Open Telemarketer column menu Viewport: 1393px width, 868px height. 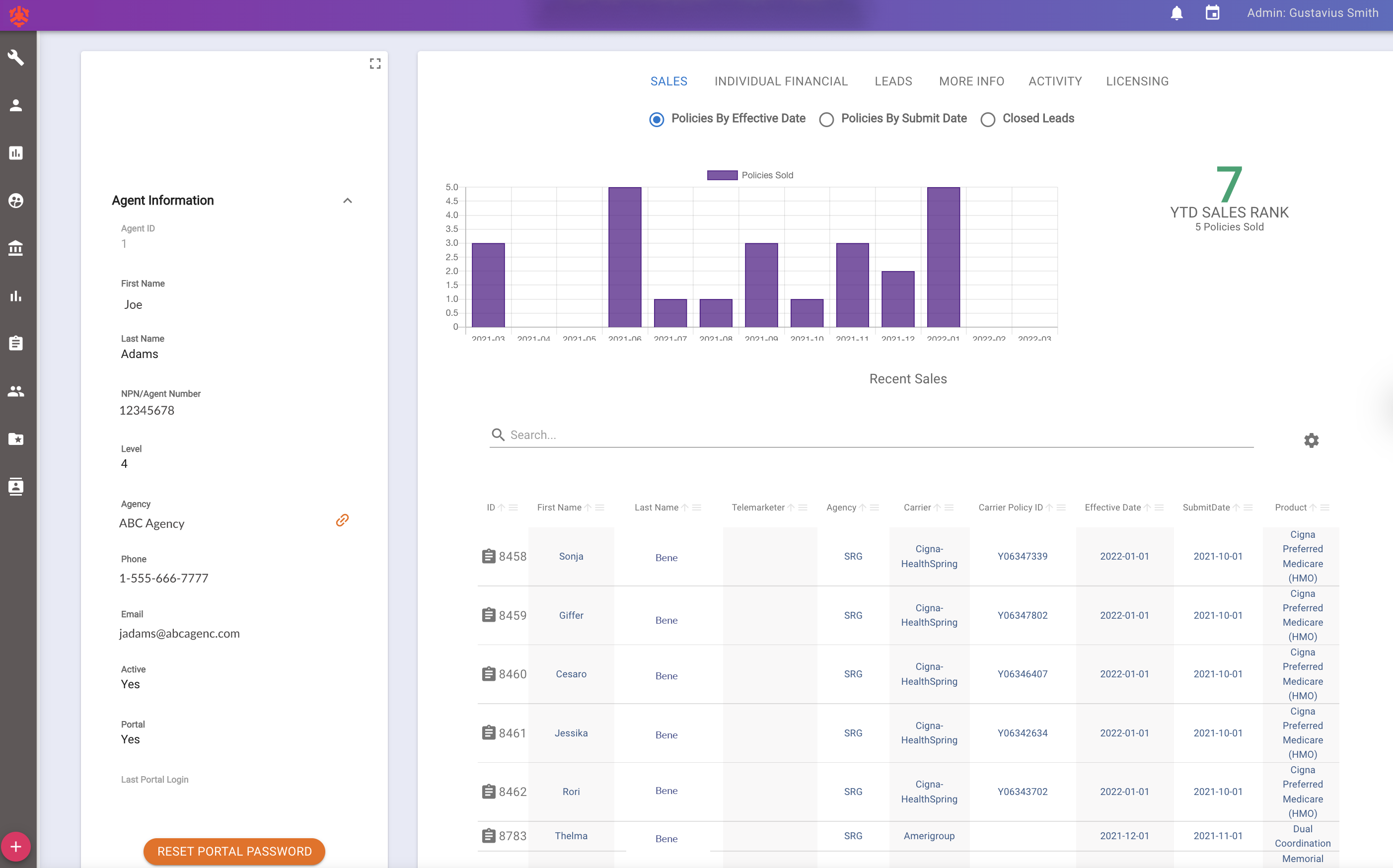click(x=803, y=507)
